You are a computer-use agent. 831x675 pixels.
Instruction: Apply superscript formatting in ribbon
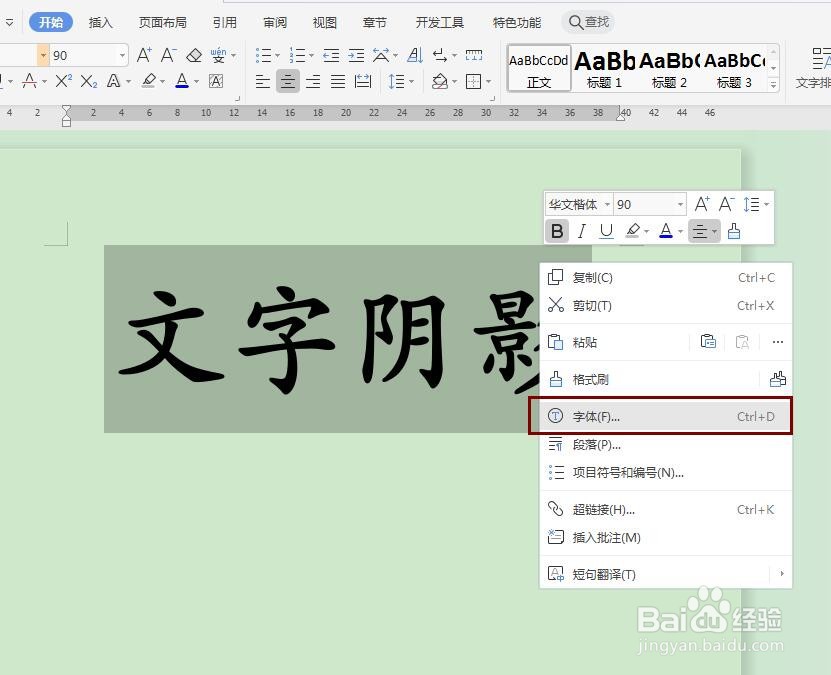(x=64, y=81)
